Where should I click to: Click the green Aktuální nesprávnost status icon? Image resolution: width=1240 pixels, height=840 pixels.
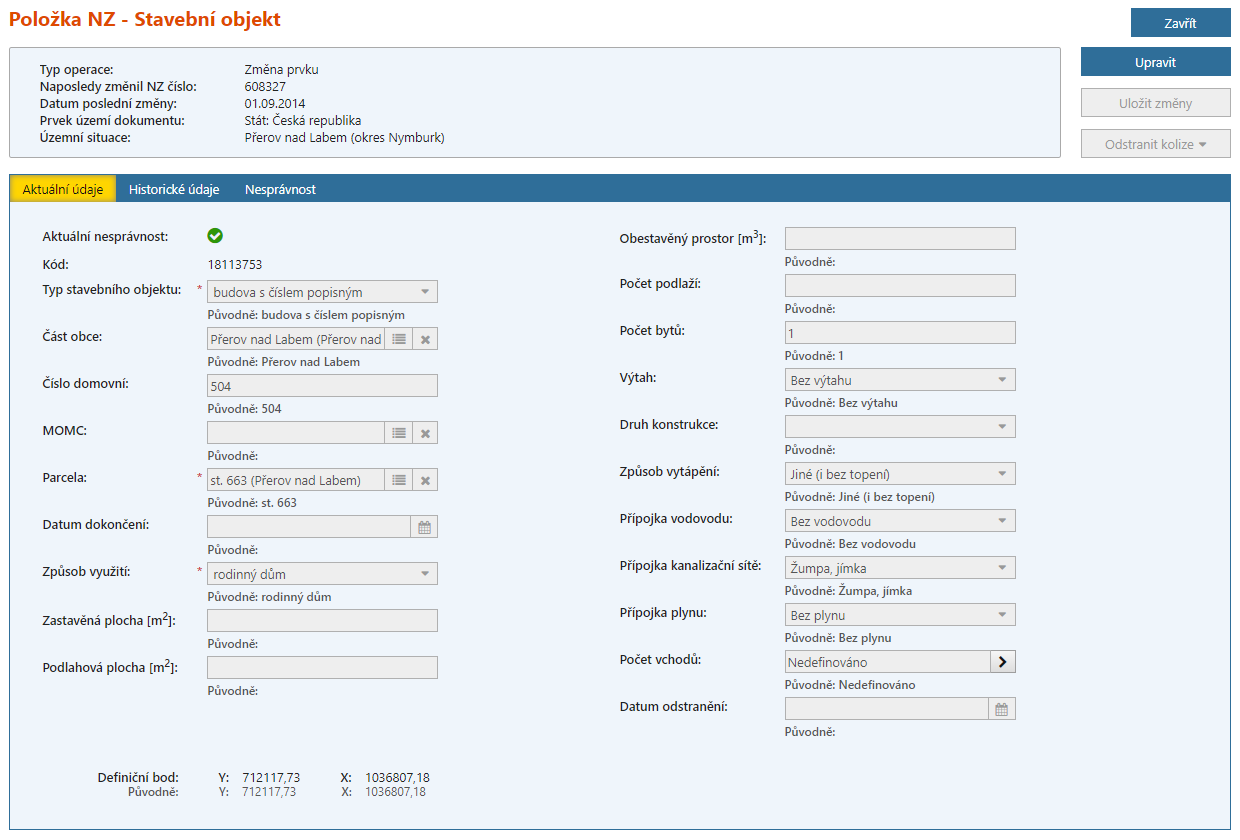pyautogui.click(x=215, y=236)
